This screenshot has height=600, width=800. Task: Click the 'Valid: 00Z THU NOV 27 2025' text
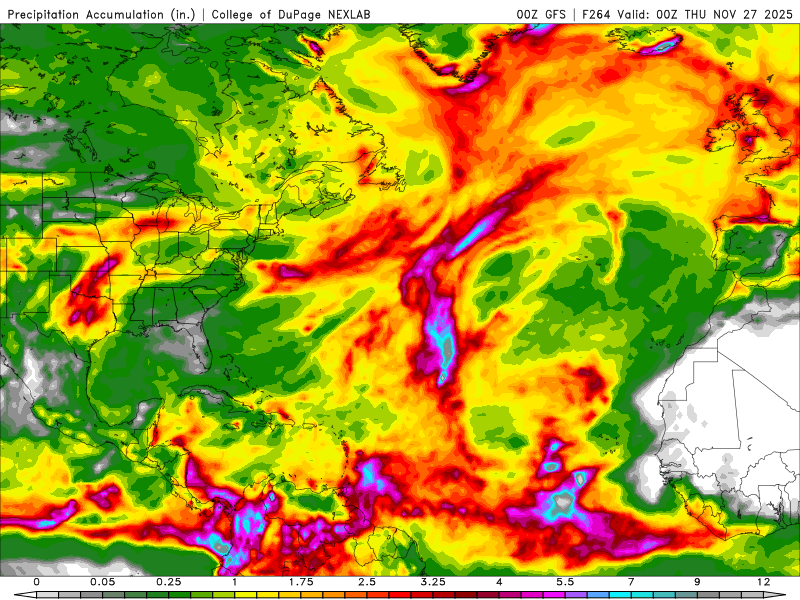[705, 14]
